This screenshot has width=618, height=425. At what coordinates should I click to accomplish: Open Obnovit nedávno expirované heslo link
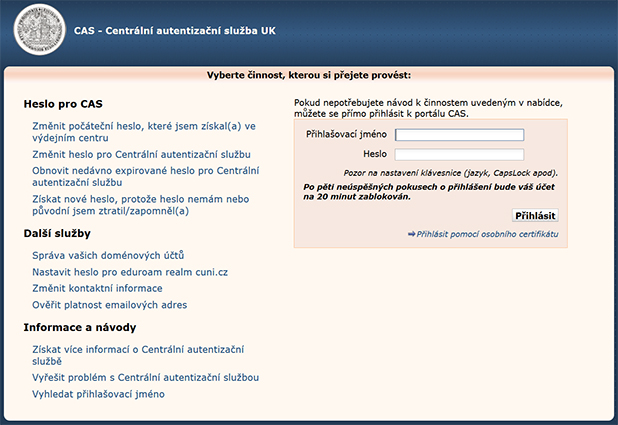(146, 177)
